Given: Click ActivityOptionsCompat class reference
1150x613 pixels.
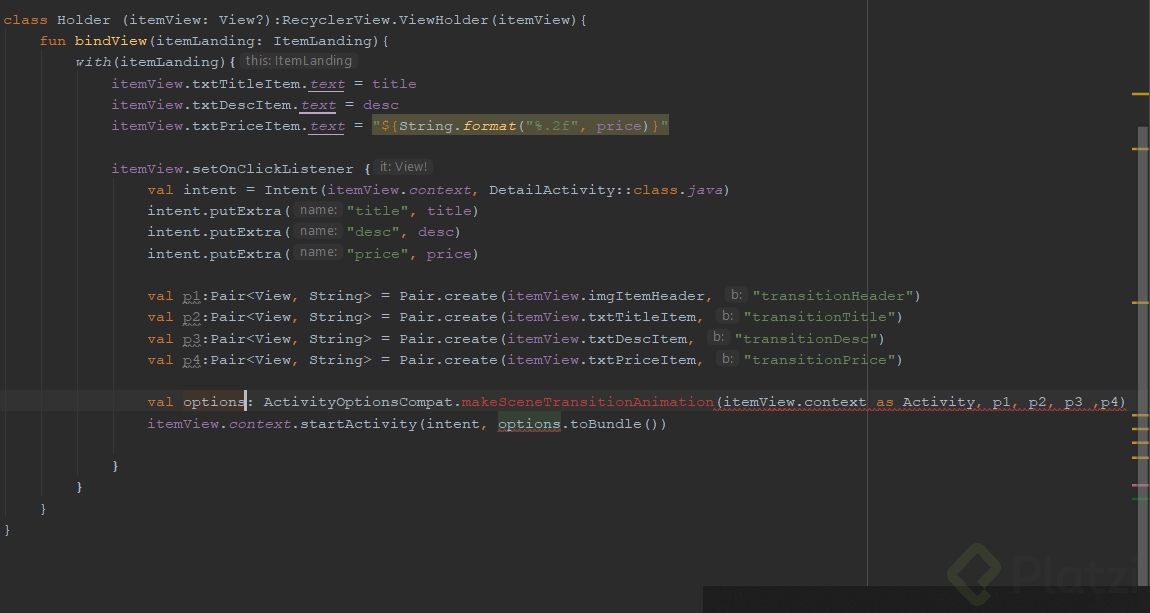Looking at the screenshot, I should pyautogui.click(x=359, y=402).
